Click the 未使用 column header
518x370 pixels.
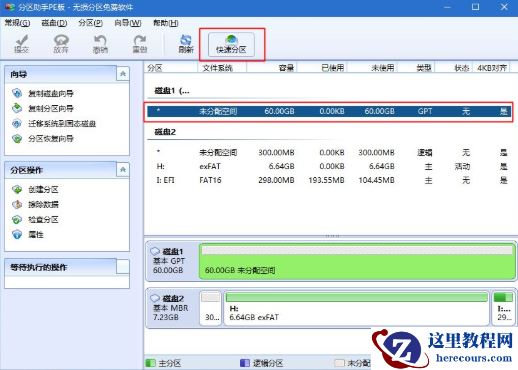[372, 68]
